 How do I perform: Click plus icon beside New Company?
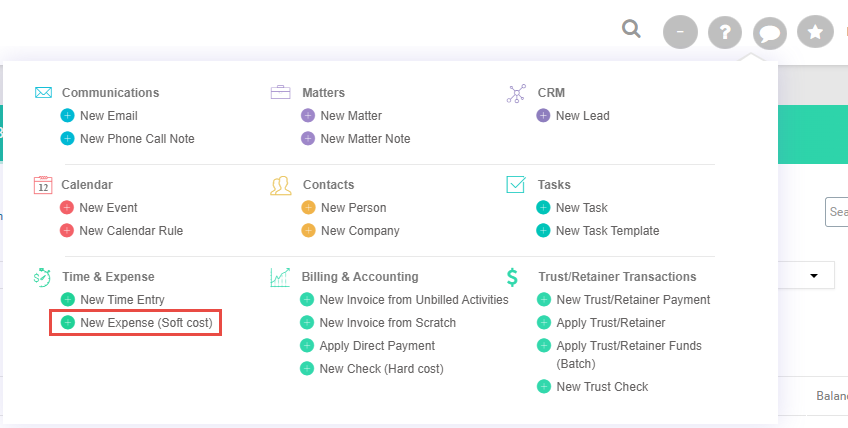click(308, 231)
